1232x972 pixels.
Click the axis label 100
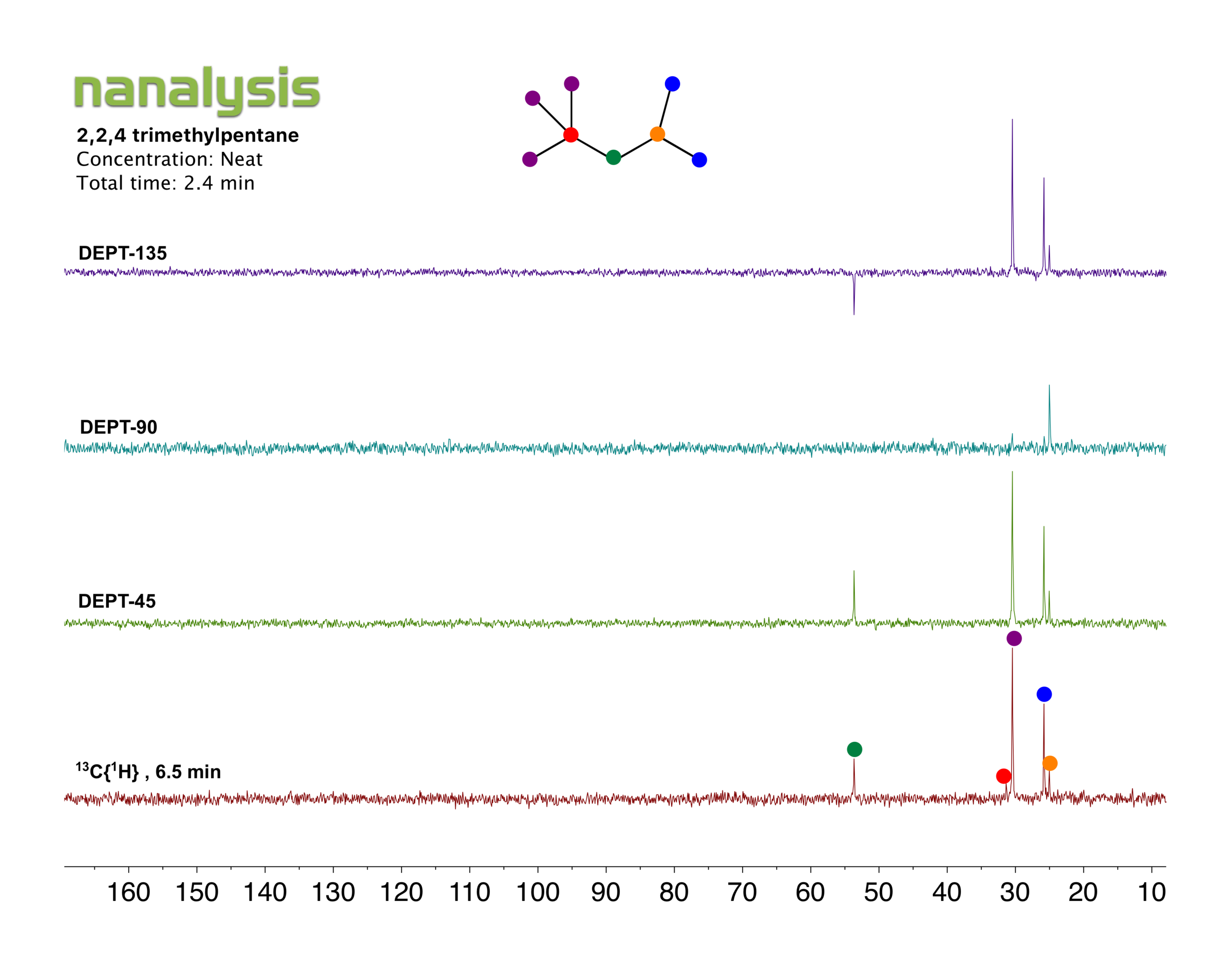coord(538,892)
